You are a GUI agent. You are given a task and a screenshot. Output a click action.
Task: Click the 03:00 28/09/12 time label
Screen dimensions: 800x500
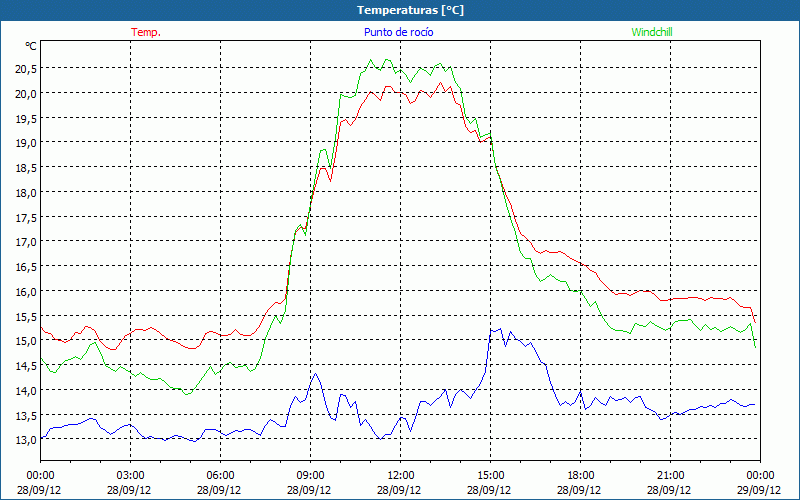[x=129, y=483]
